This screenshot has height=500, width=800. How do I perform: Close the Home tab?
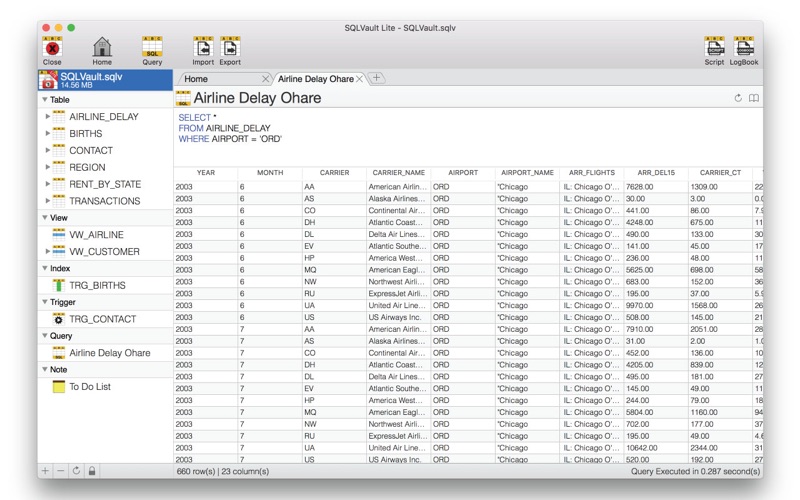265,79
